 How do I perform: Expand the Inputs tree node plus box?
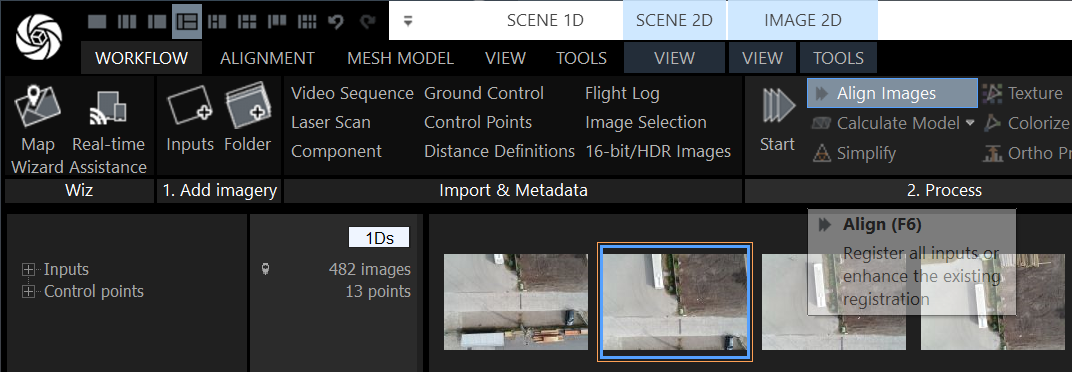[28, 270]
